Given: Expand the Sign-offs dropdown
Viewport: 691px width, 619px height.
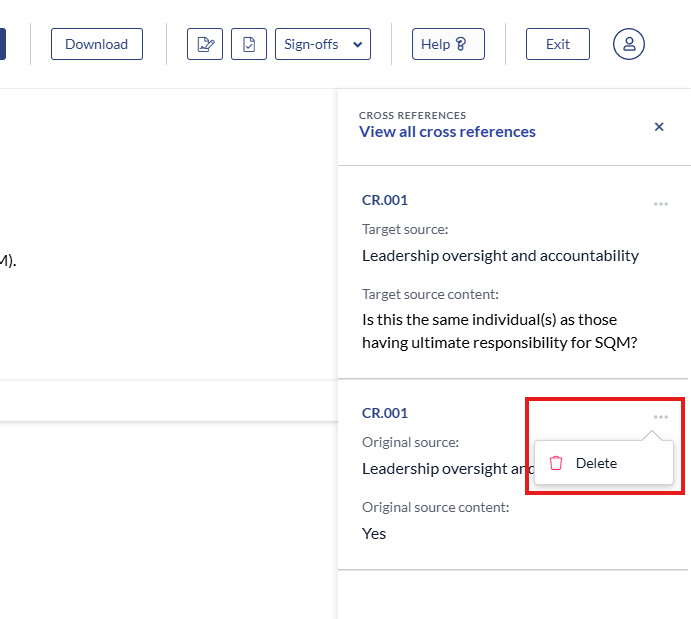Looking at the screenshot, I should (x=322, y=44).
